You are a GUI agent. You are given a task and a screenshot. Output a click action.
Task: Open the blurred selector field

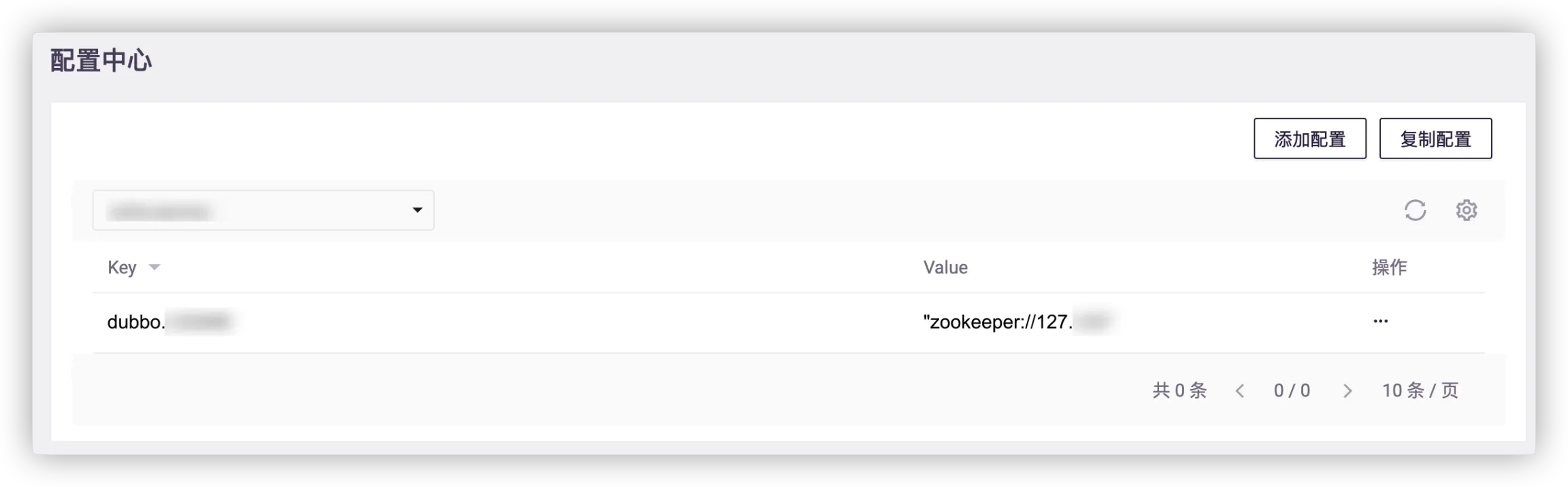click(252, 211)
